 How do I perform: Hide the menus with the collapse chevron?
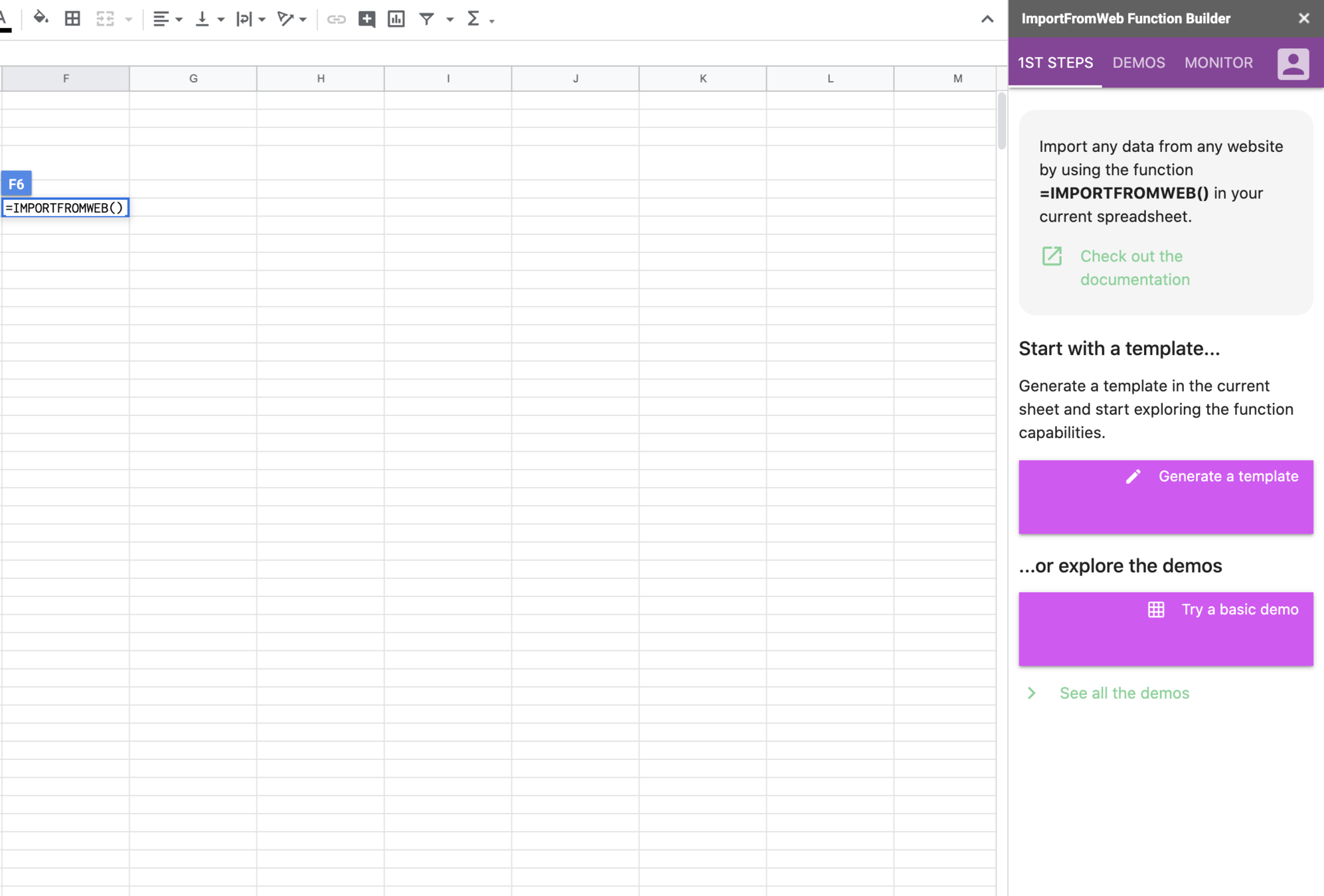click(987, 19)
